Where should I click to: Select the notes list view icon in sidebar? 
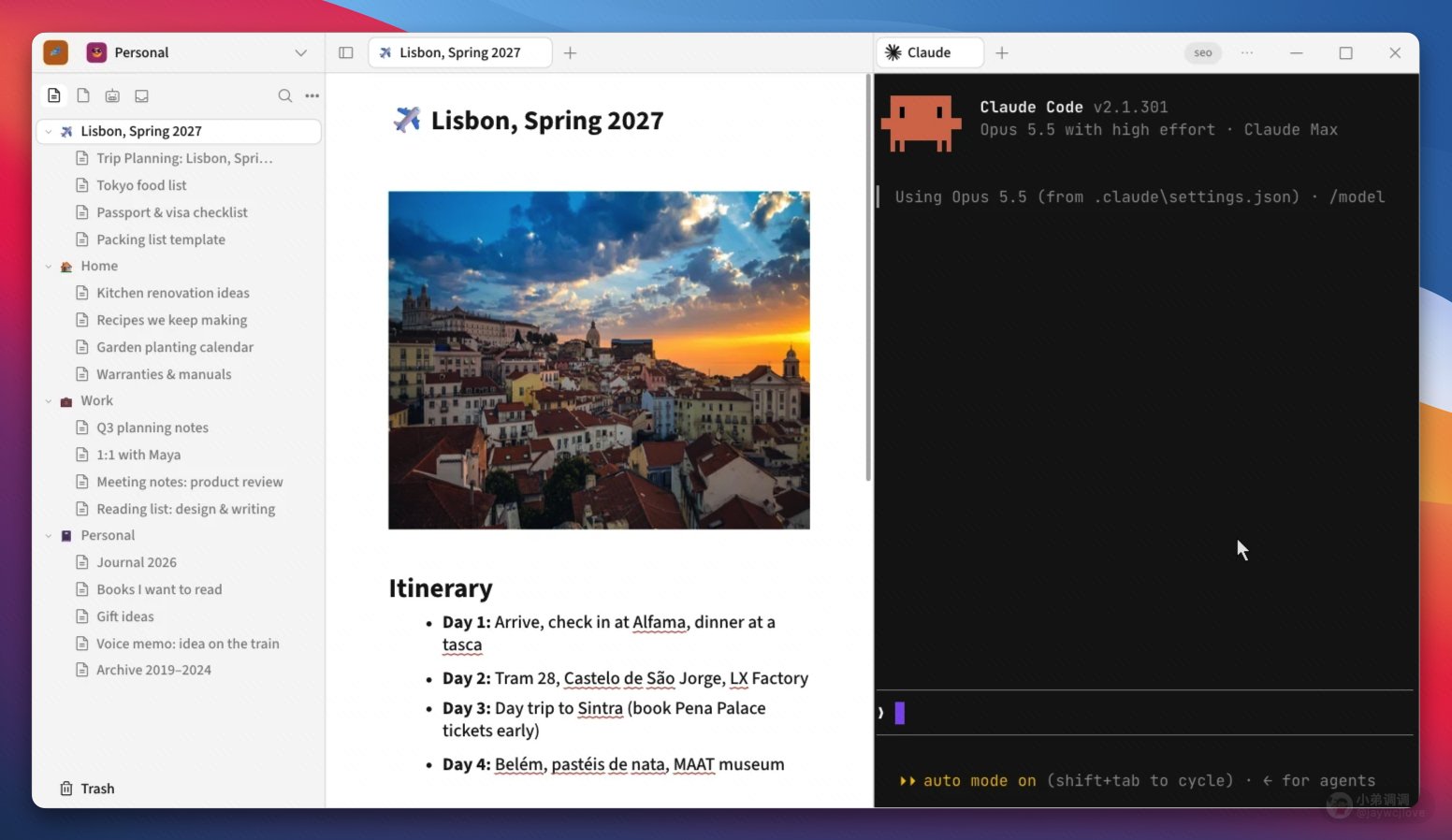pyautogui.click(x=54, y=95)
